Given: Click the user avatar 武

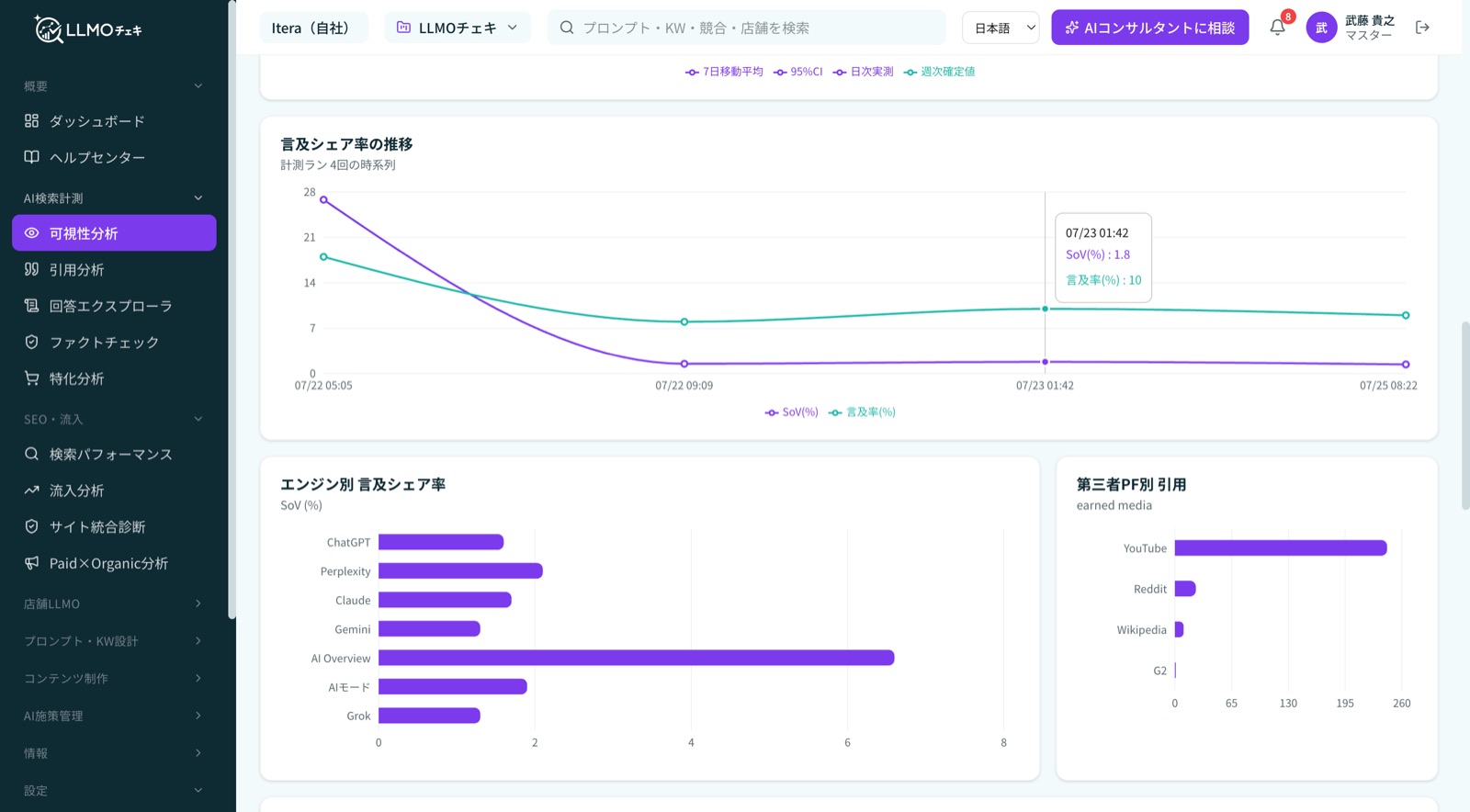Looking at the screenshot, I should pyautogui.click(x=1321, y=28).
